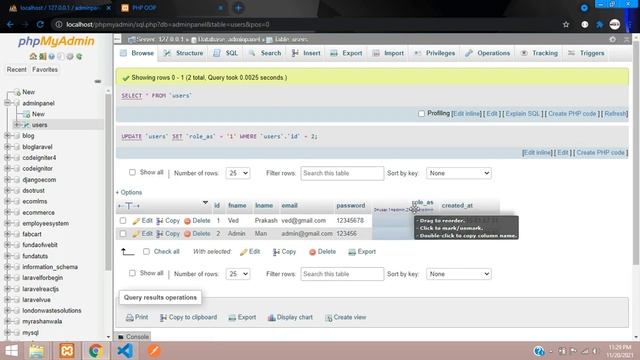Screen dimensions: 640x360
Task: Expand the blog database node
Action: (7, 136)
